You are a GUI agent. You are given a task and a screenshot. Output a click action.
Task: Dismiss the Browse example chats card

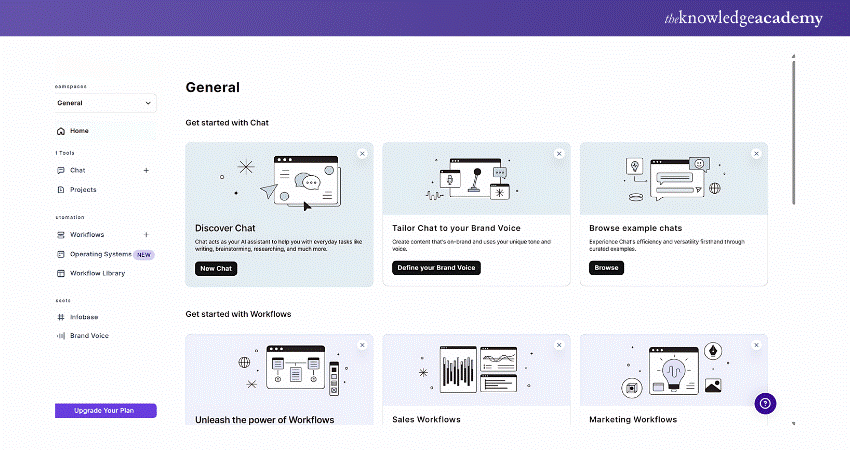[756, 153]
